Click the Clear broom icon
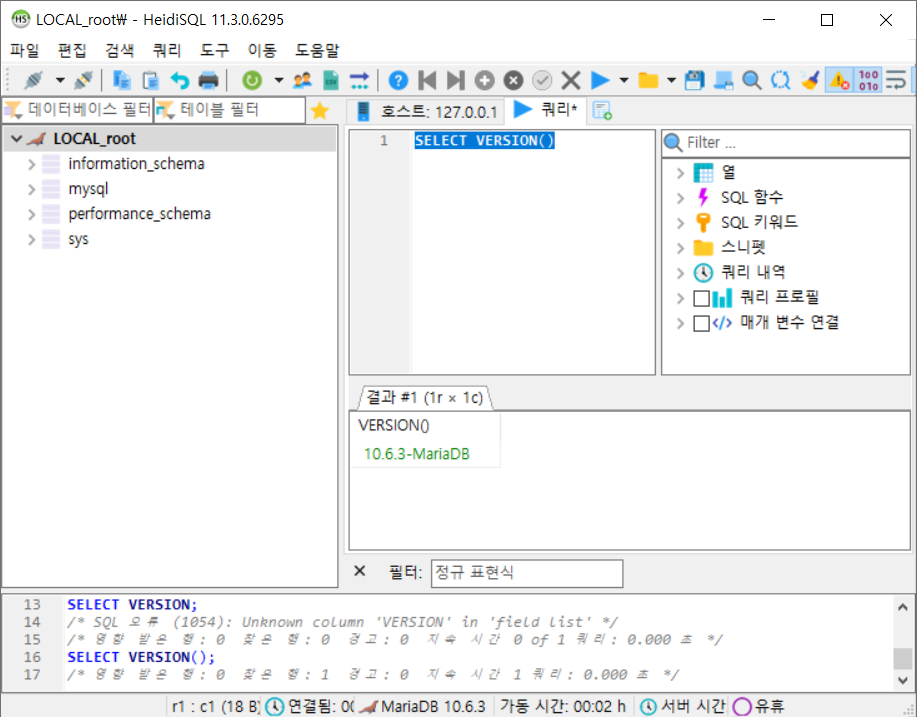This screenshot has height=717, width=917. [810, 80]
